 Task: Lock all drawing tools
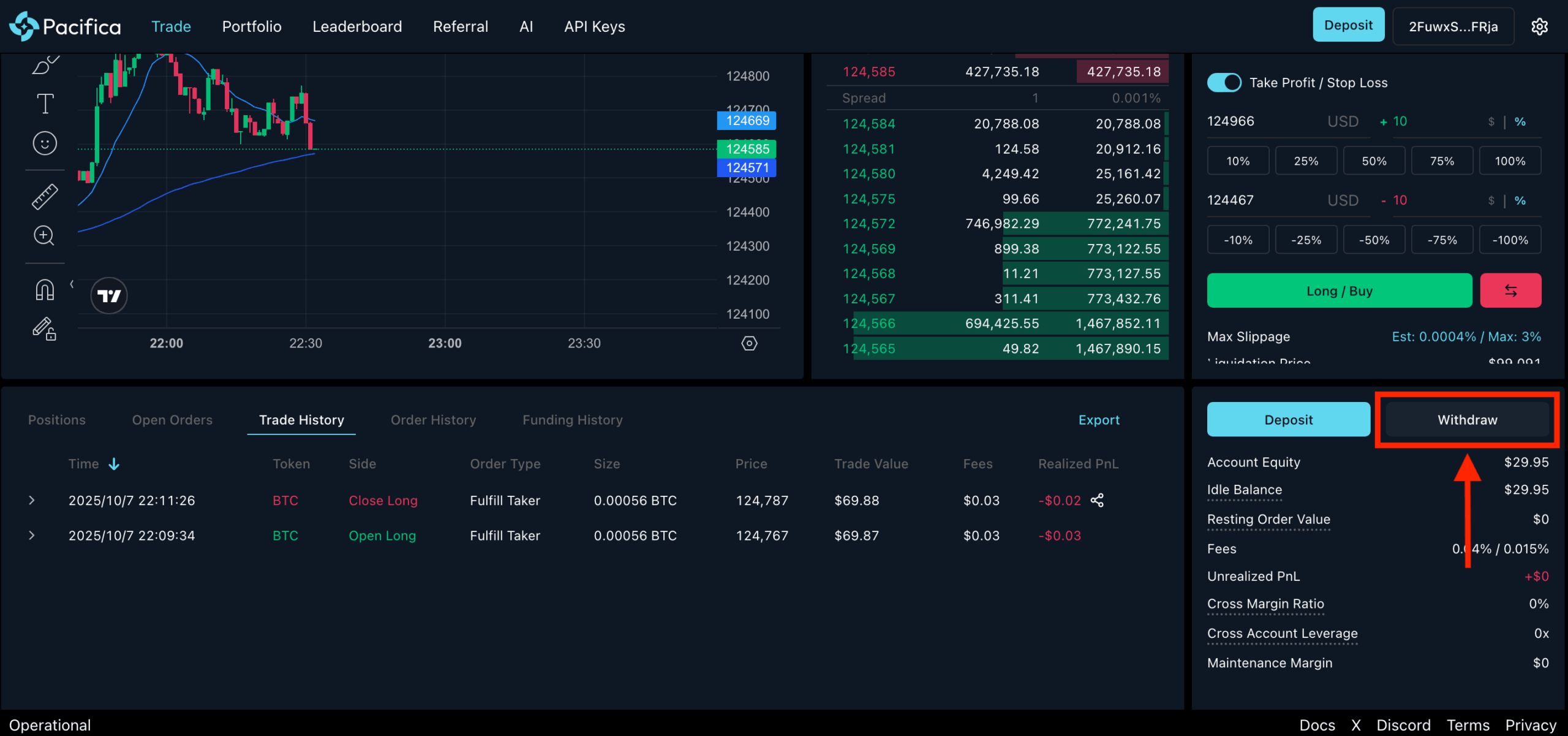click(x=45, y=329)
